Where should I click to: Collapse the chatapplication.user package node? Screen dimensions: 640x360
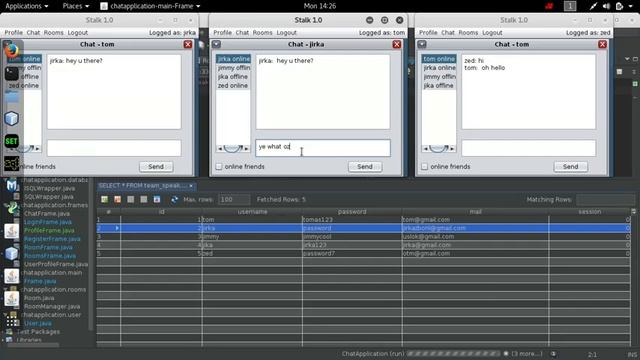click(x=5, y=315)
